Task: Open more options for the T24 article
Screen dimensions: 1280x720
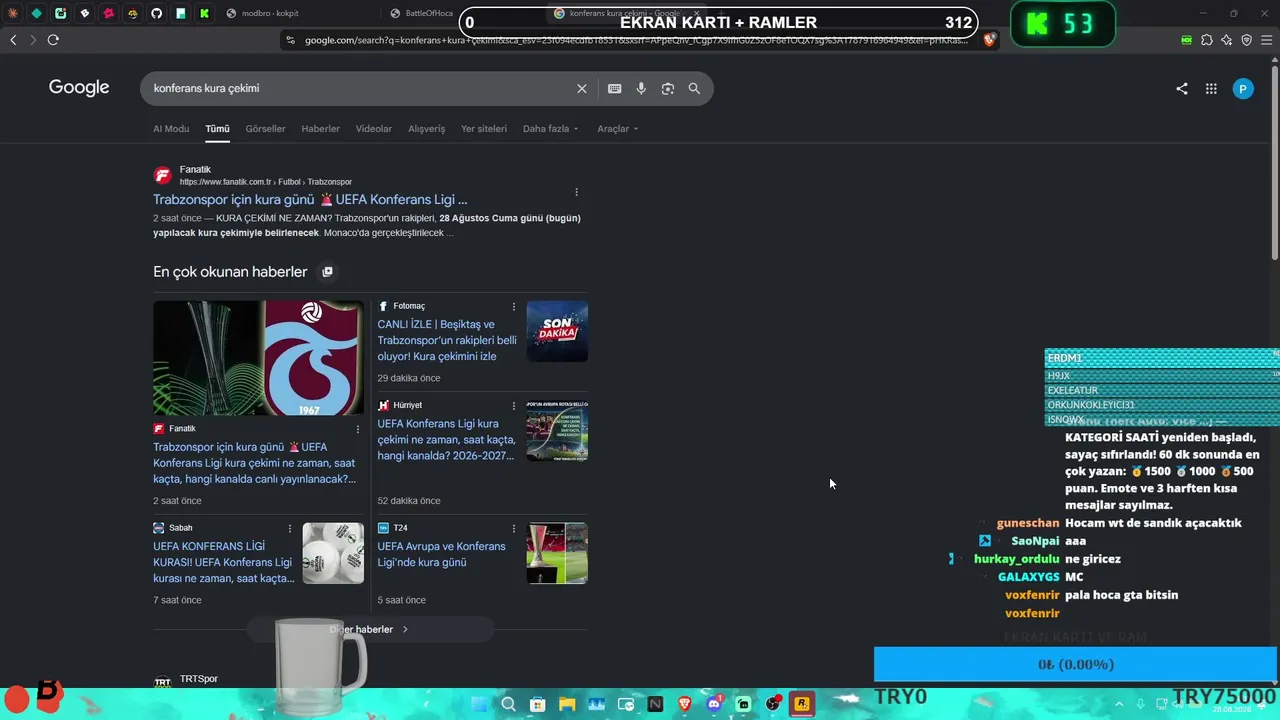Action: pyautogui.click(x=514, y=529)
